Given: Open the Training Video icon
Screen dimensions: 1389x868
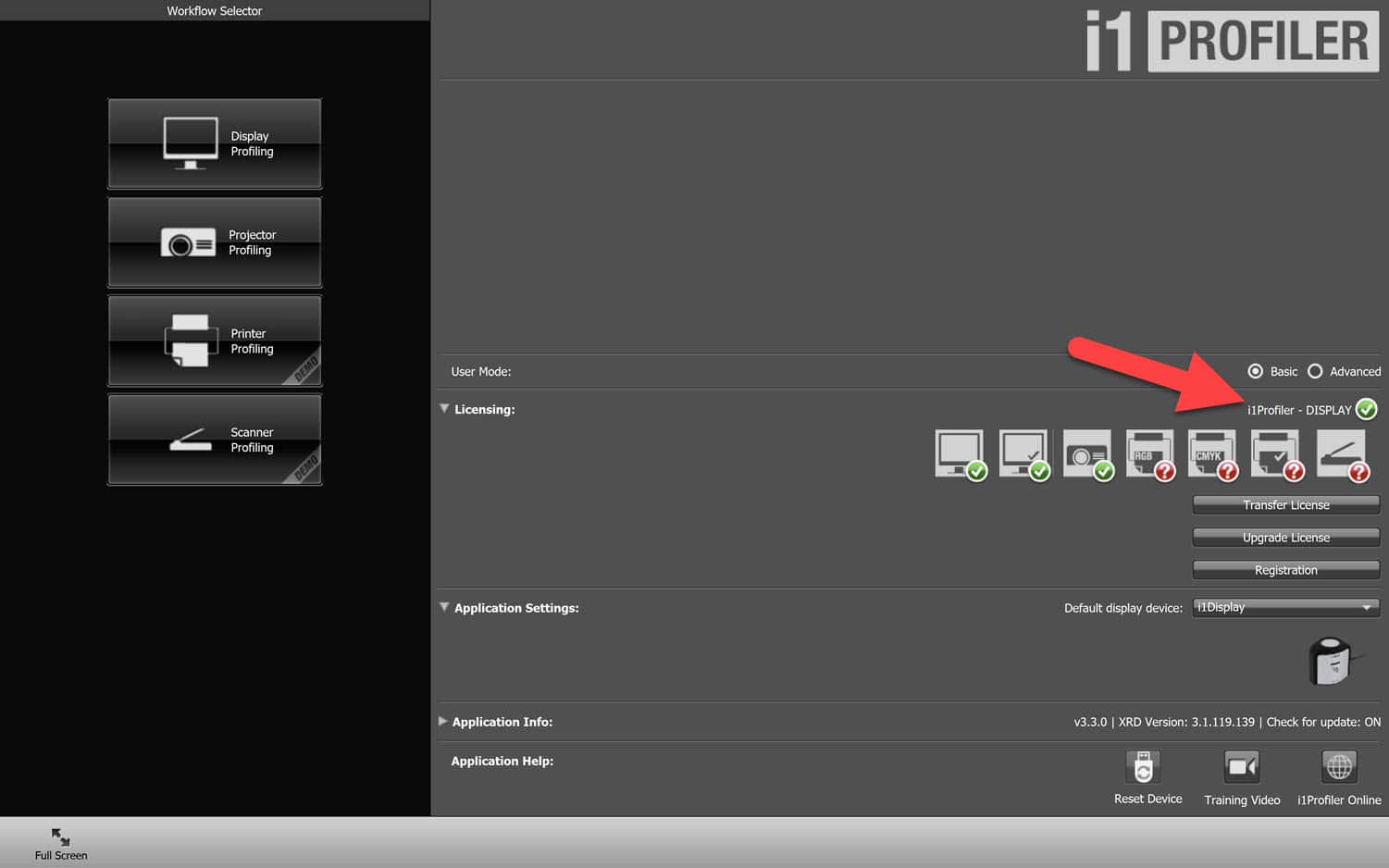Looking at the screenshot, I should pyautogui.click(x=1242, y=767).
